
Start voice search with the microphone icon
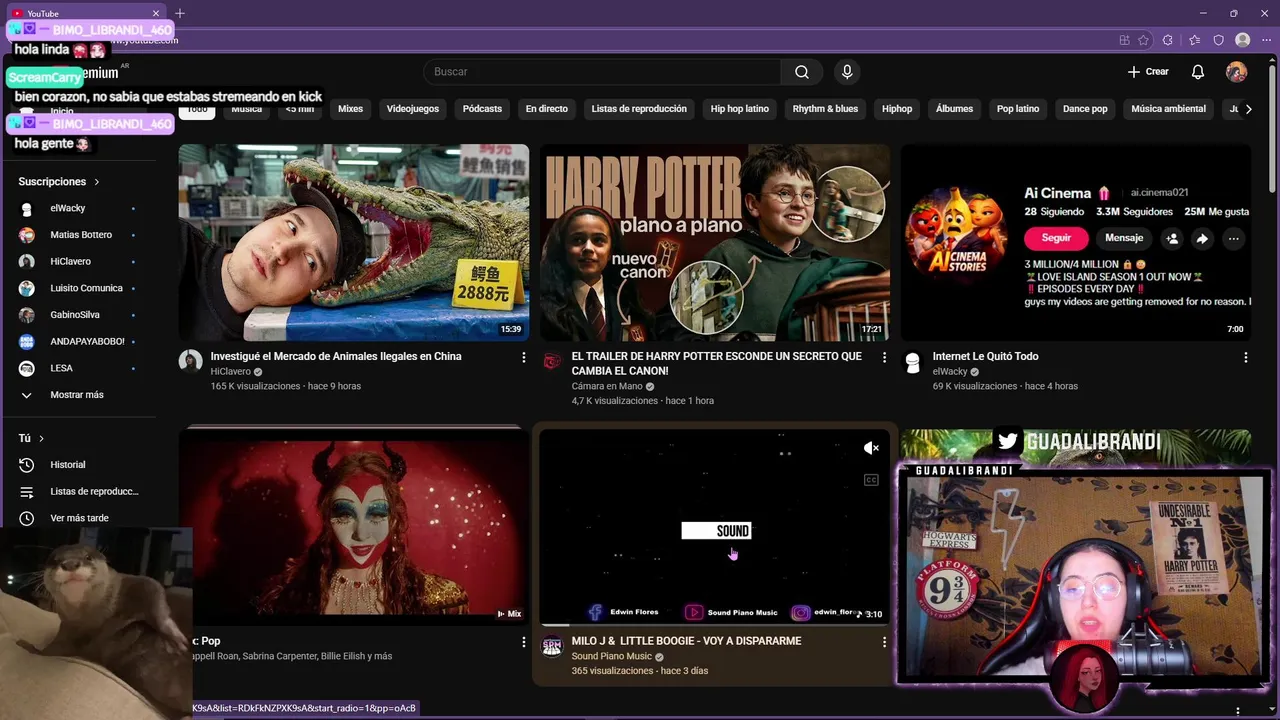point(847,72)
